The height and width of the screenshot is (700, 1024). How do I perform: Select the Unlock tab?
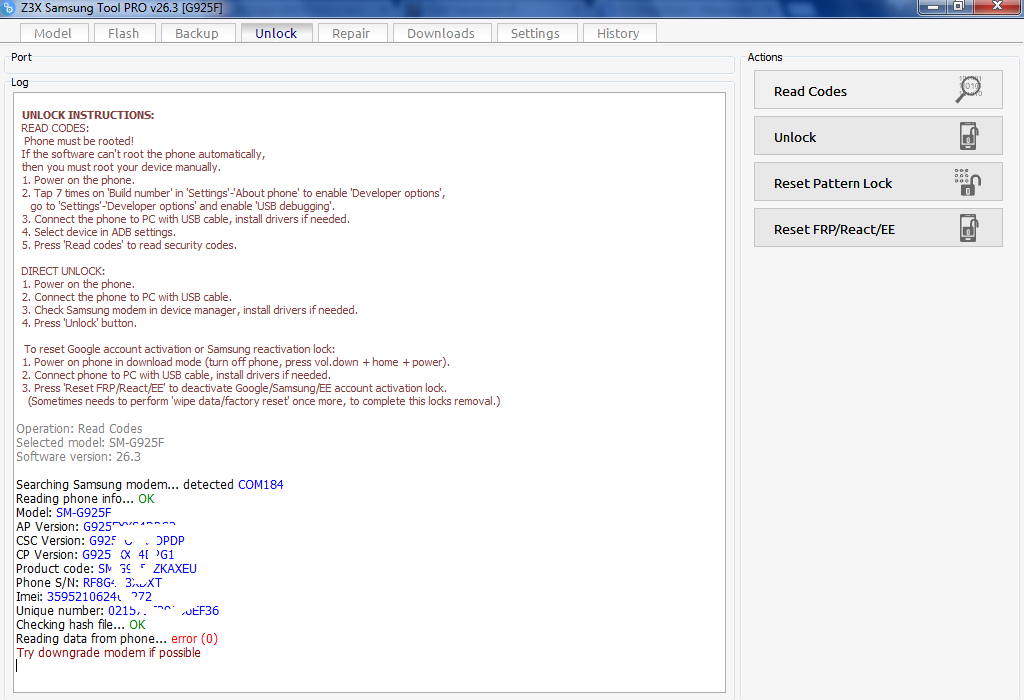(276, 33)
